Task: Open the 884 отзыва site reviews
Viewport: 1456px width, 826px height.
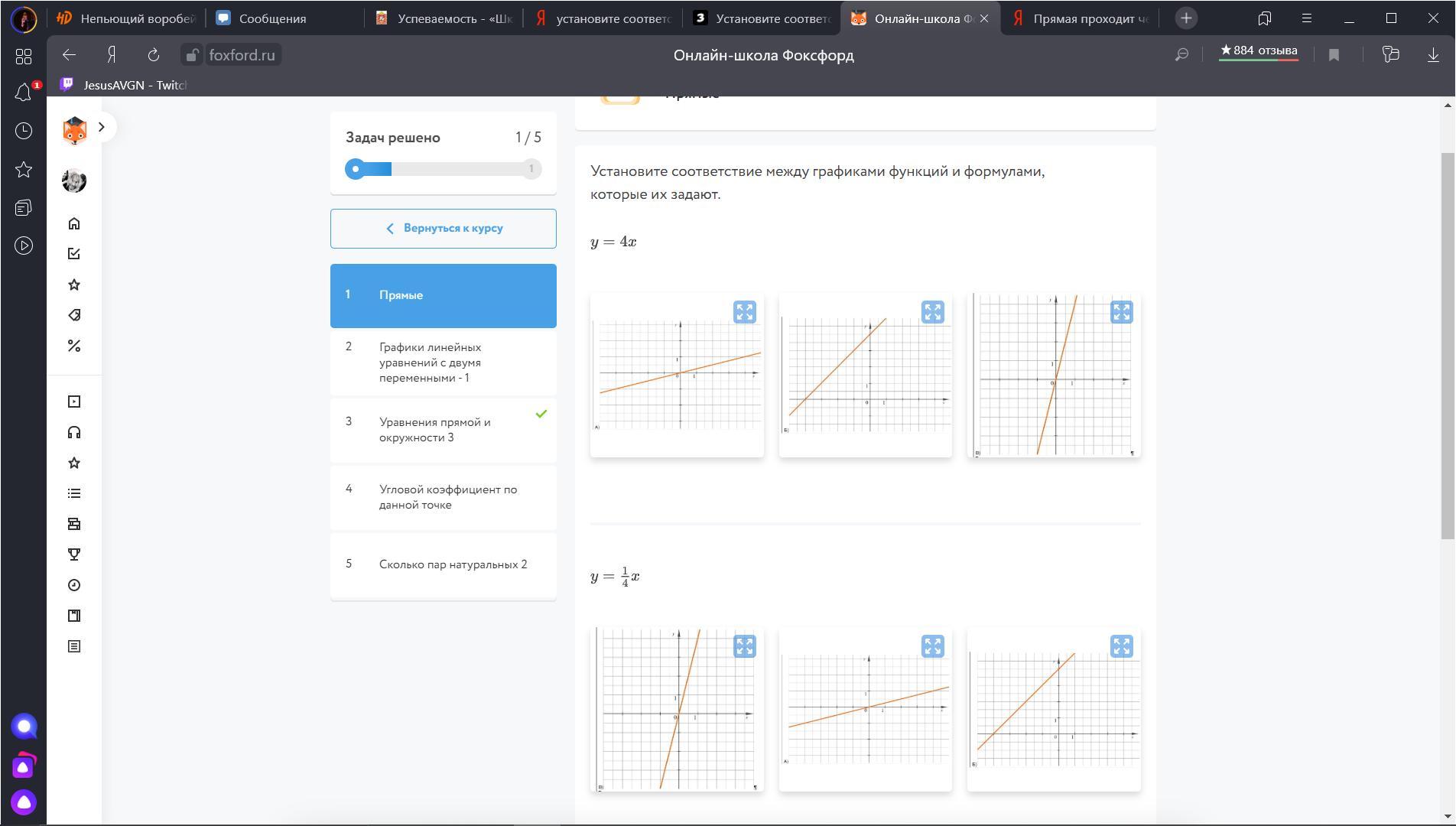Action: [1259, 52]
